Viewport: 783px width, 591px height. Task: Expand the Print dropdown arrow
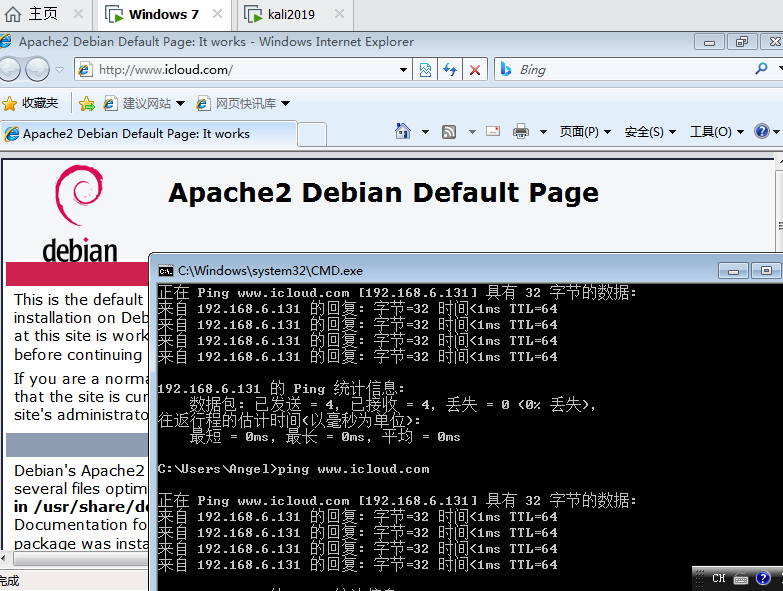[543, 132]
